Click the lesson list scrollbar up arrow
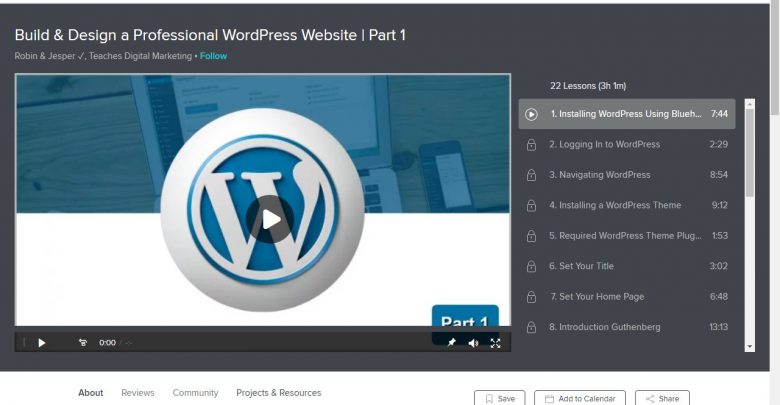780x405 pixels. 750,103
